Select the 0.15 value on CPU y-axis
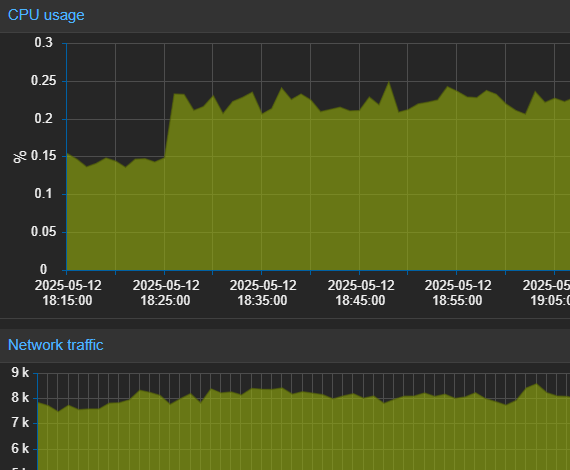 click(x=44, y=156)
